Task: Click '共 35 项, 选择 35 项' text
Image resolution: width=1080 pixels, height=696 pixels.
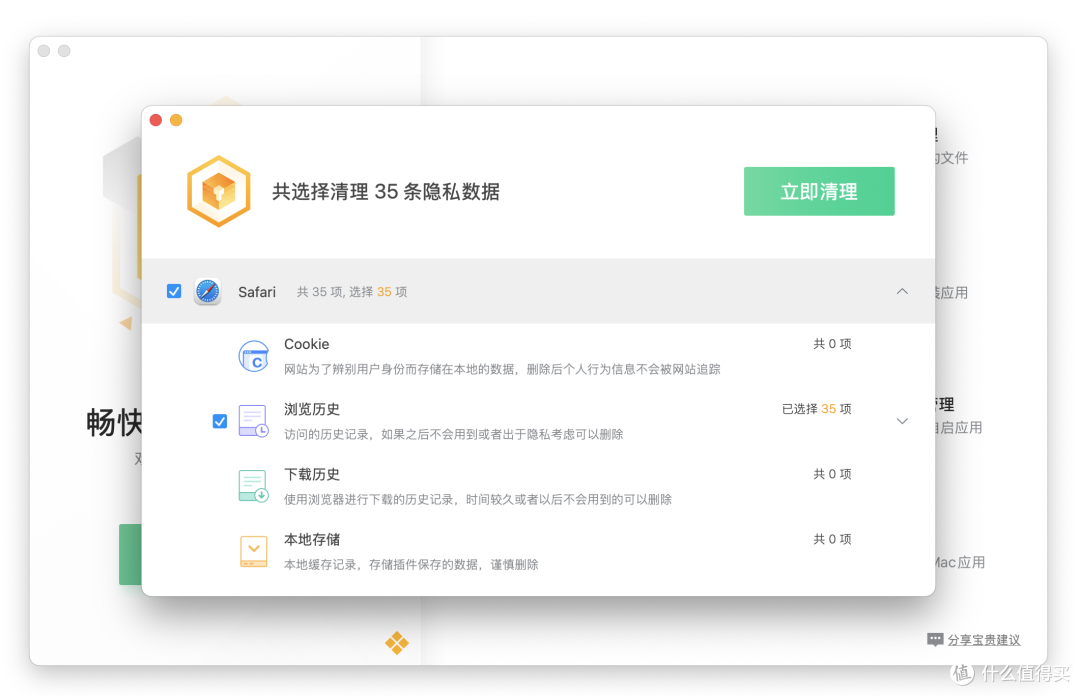Action: [352, 292]
